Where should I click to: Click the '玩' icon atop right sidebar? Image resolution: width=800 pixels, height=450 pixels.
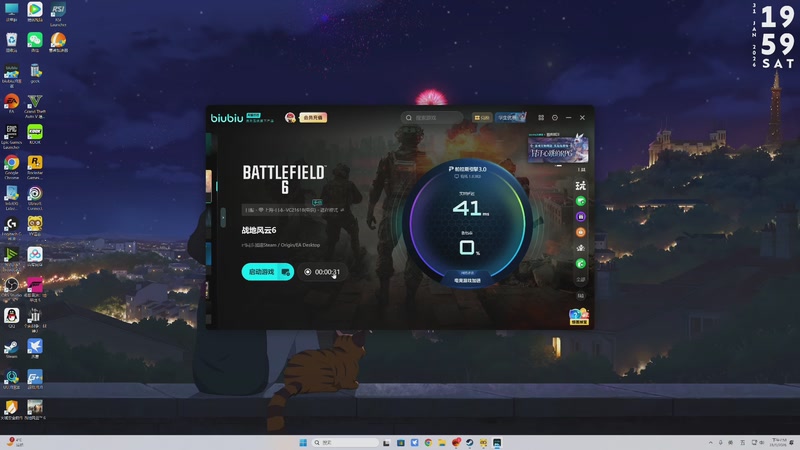pyautogui.click(x=581, y=186)
